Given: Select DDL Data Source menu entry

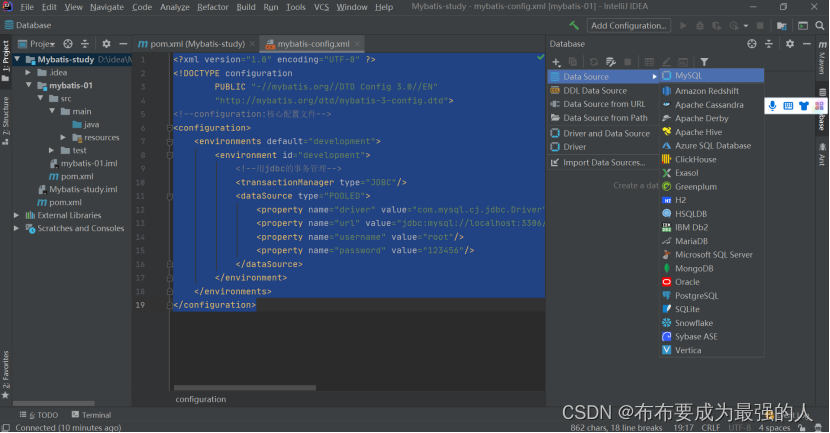Looking at the screenshot, I should (x=603, y=91).
